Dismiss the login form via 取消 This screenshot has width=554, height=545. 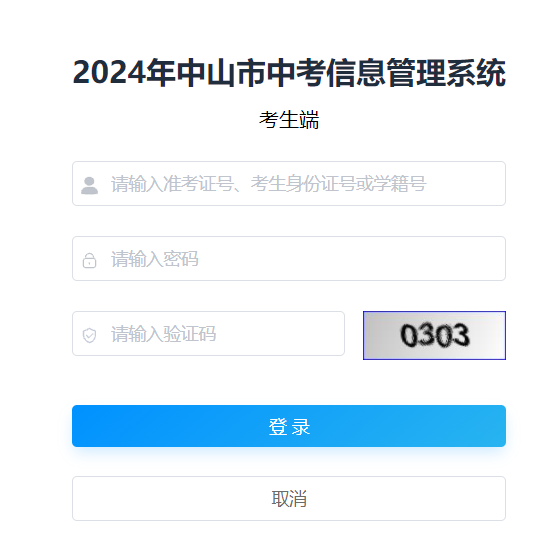pyautogui.click(x=289, y=498)
